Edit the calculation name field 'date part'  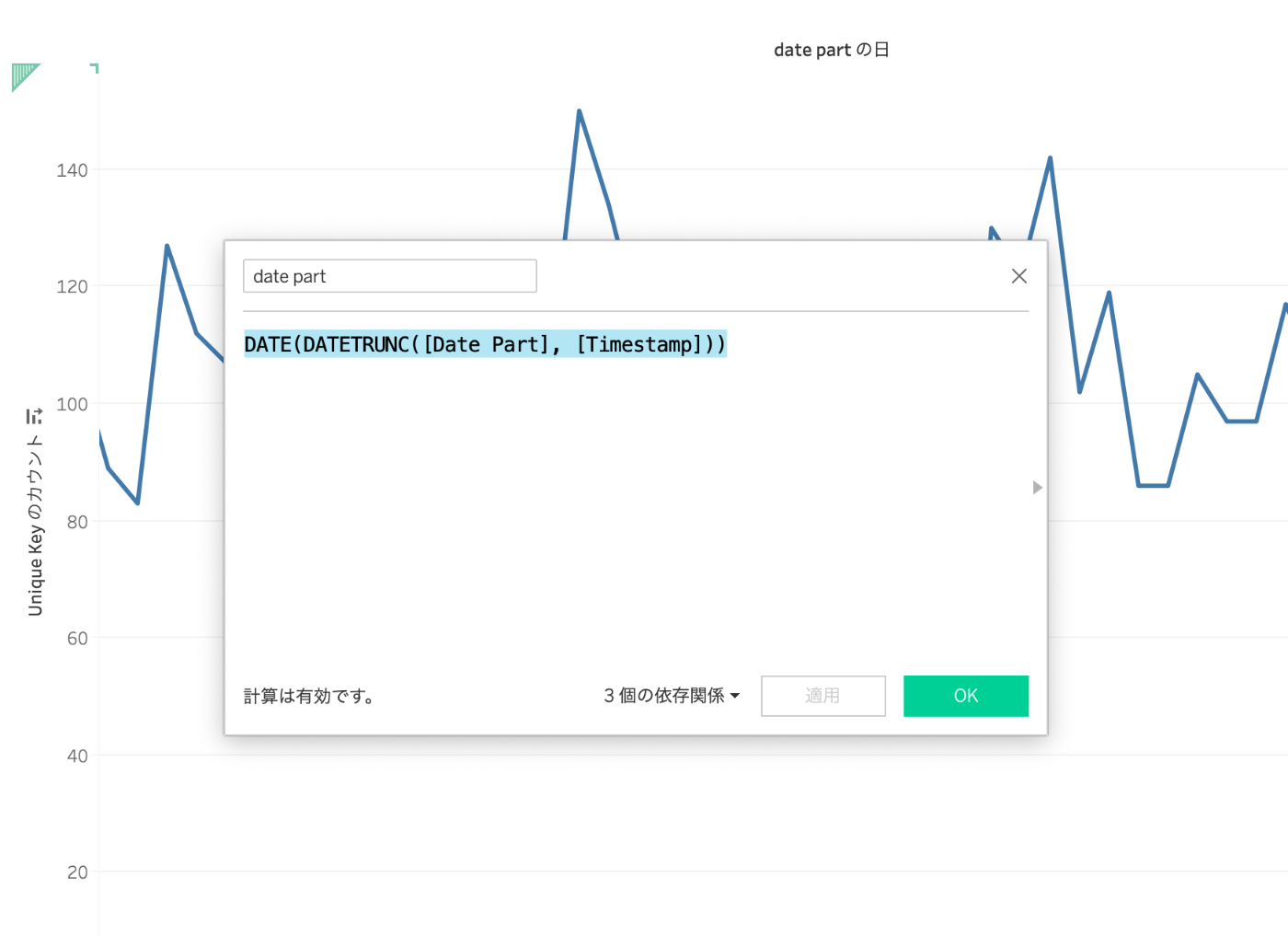point(390,276)
